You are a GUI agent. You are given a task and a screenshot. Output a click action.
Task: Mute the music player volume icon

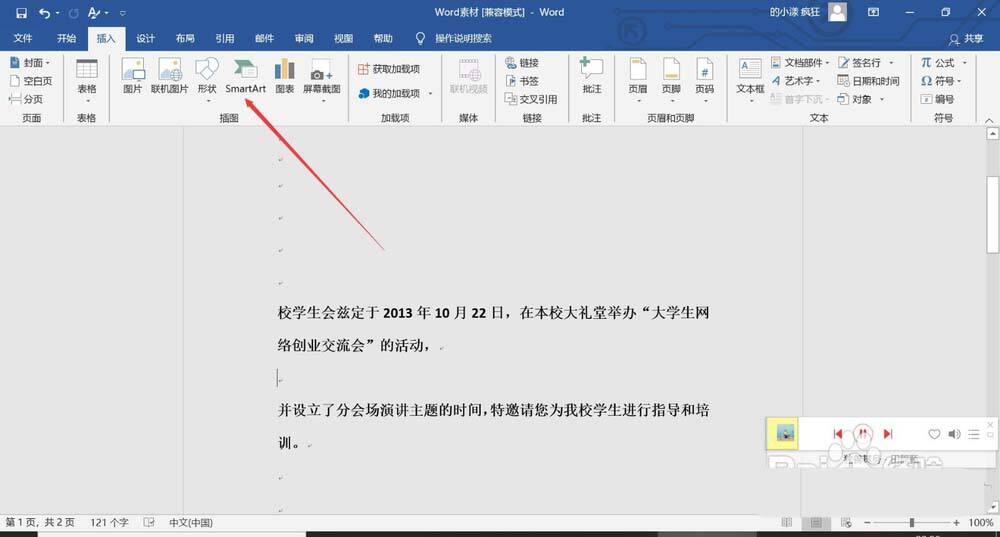[x=954, y=434]
